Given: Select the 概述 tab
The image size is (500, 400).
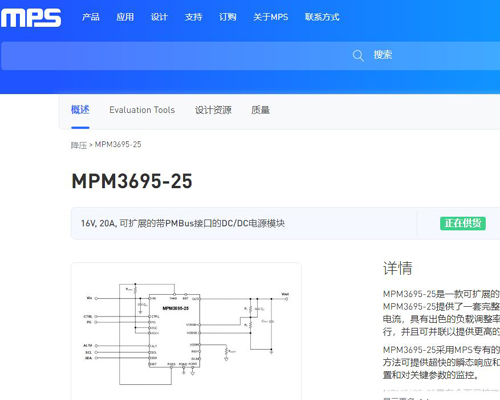Looking at the screenshot, I should pyautogui.click(x=80, y=110).
